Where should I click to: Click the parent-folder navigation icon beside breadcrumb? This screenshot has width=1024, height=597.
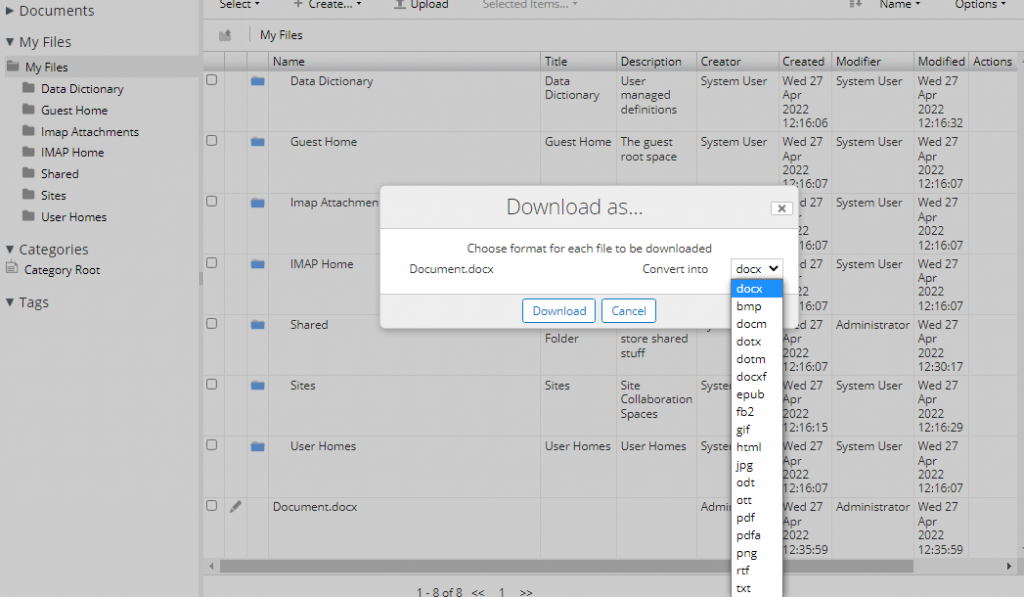pyautogui.click(x=225, y=34)
